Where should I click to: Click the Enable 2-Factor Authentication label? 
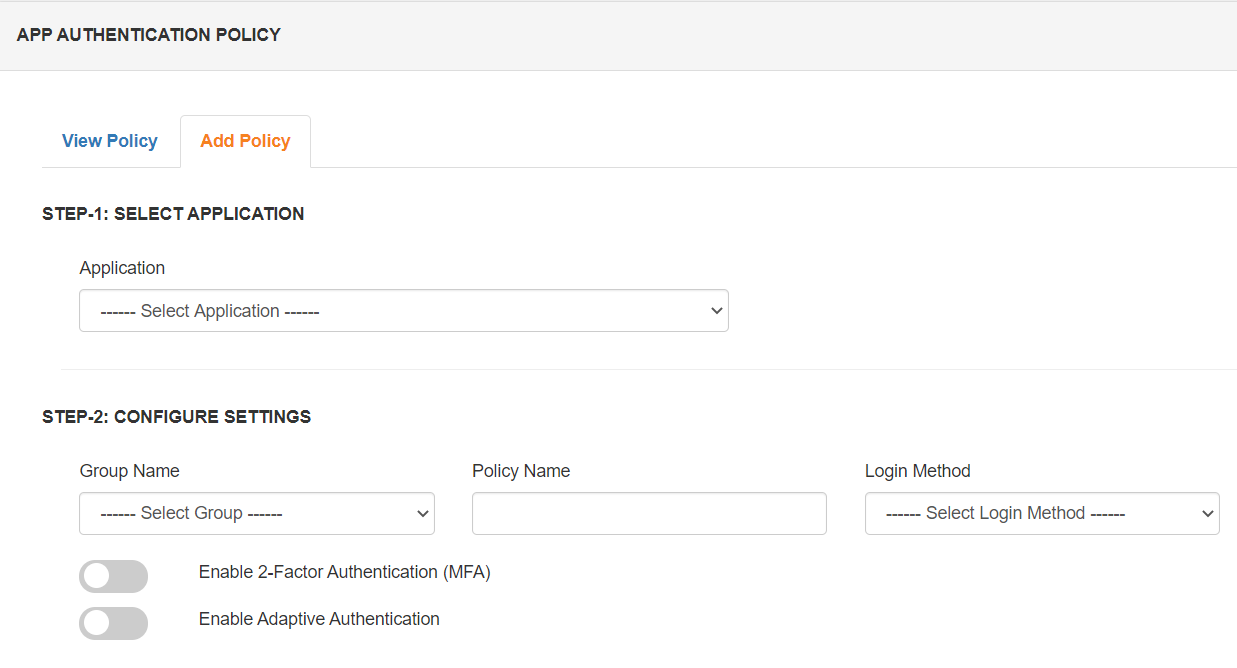344,571
